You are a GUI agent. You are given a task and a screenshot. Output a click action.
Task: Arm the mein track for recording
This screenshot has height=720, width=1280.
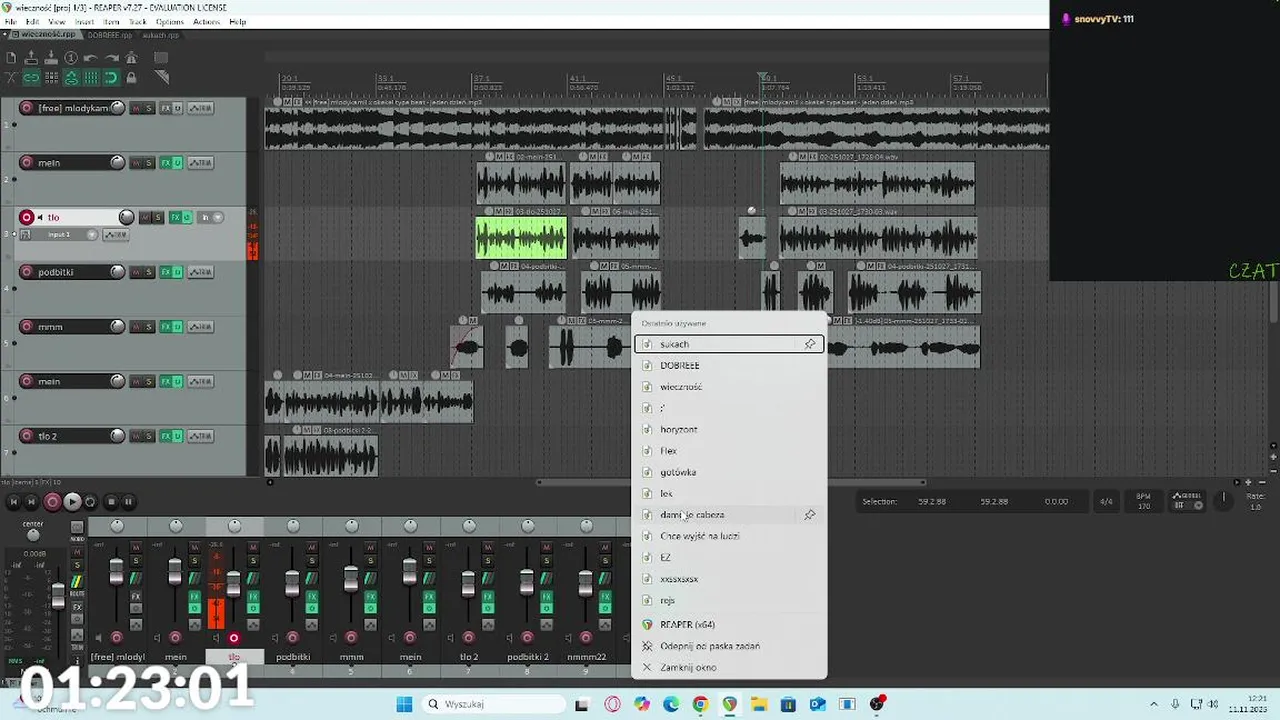27,162
